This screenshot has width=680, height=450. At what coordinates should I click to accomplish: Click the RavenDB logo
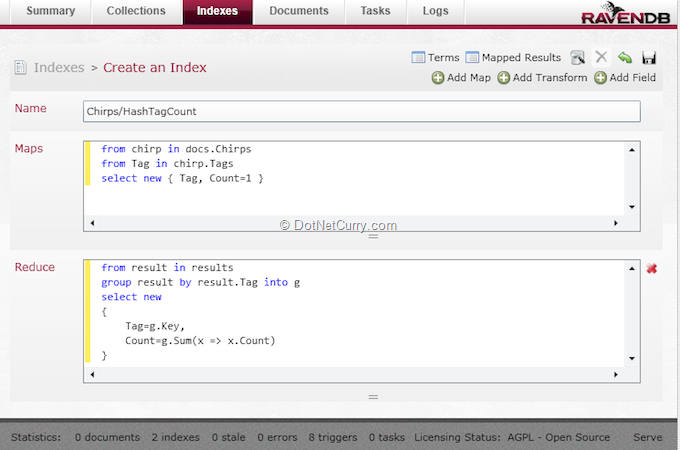pyautogui.click(x=625, y=13)
